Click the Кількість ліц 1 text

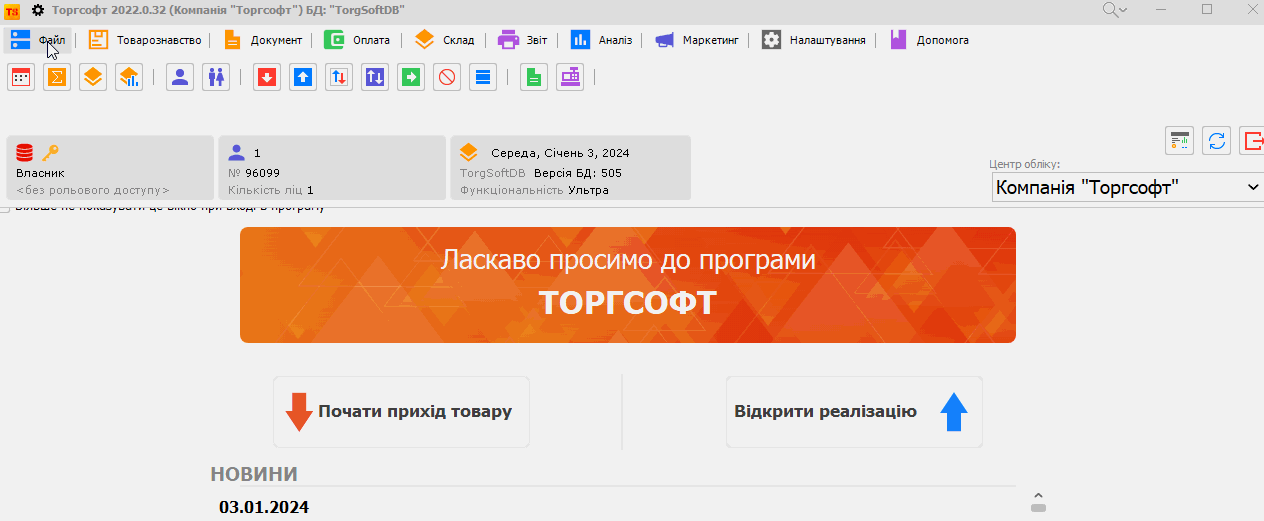[271, 190]
